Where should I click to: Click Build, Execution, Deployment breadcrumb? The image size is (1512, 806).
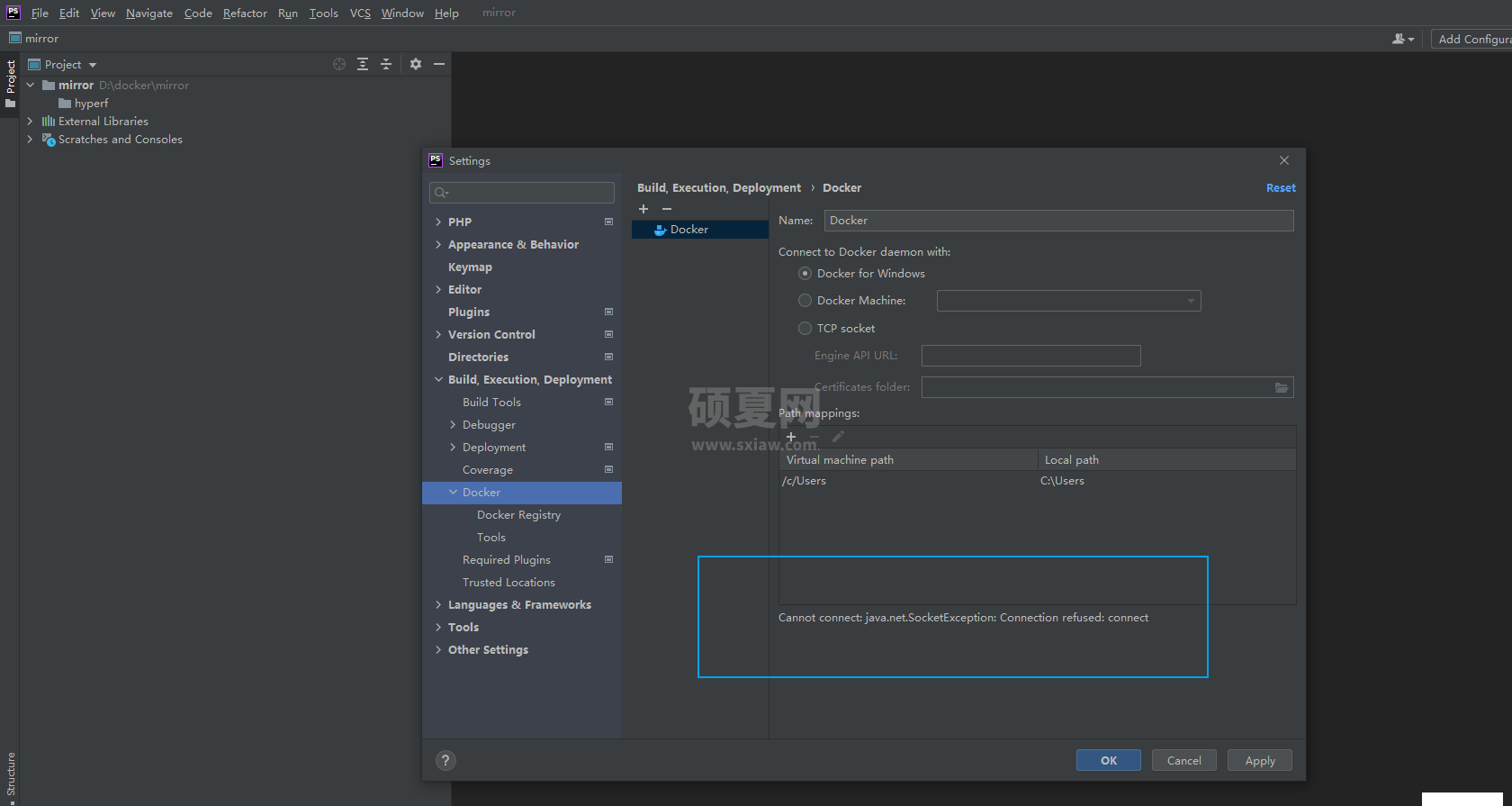coord(719,187)
